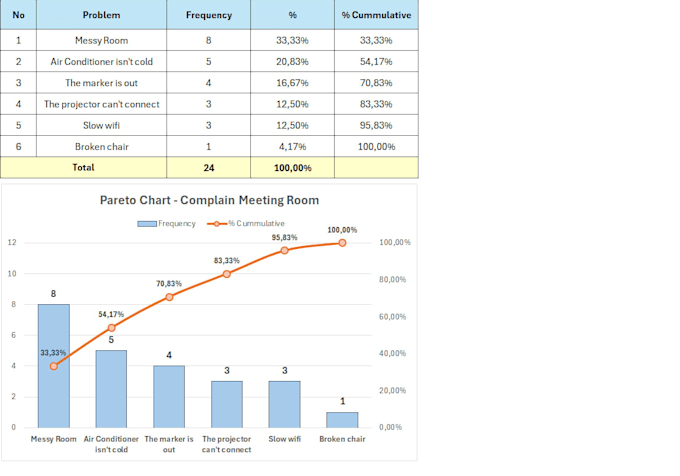This screenshot has width=680, height=476.
Task: Click cumulative line marker labeled 83,33%
Action: tap(227, 274)
